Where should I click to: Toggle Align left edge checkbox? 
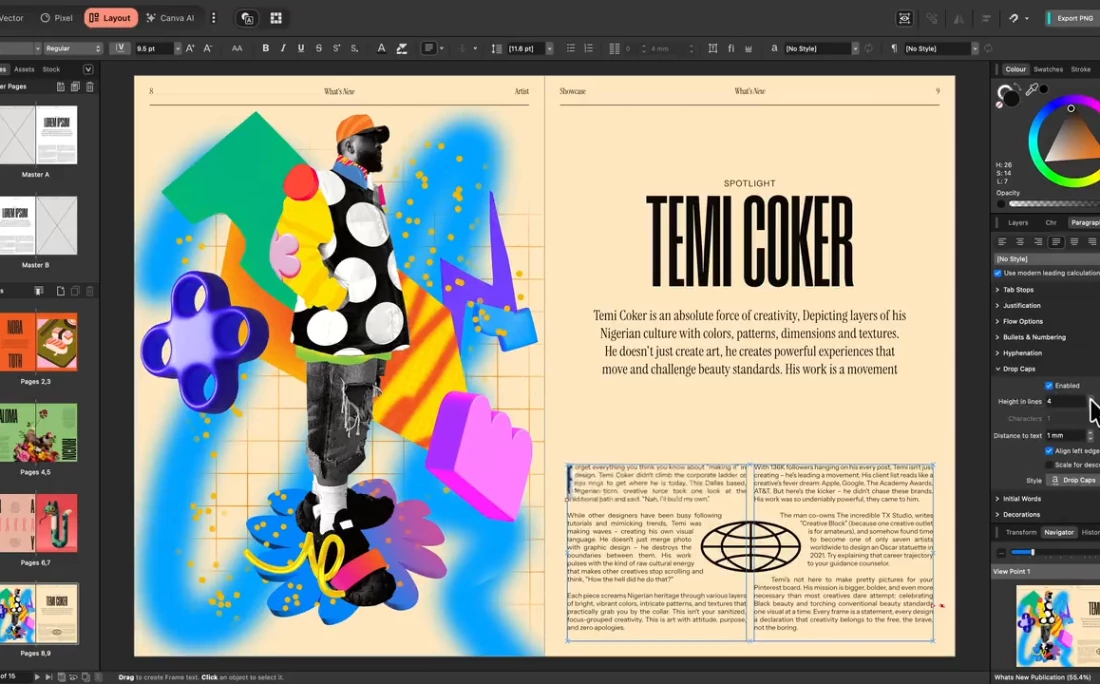tap(1049, 451)
